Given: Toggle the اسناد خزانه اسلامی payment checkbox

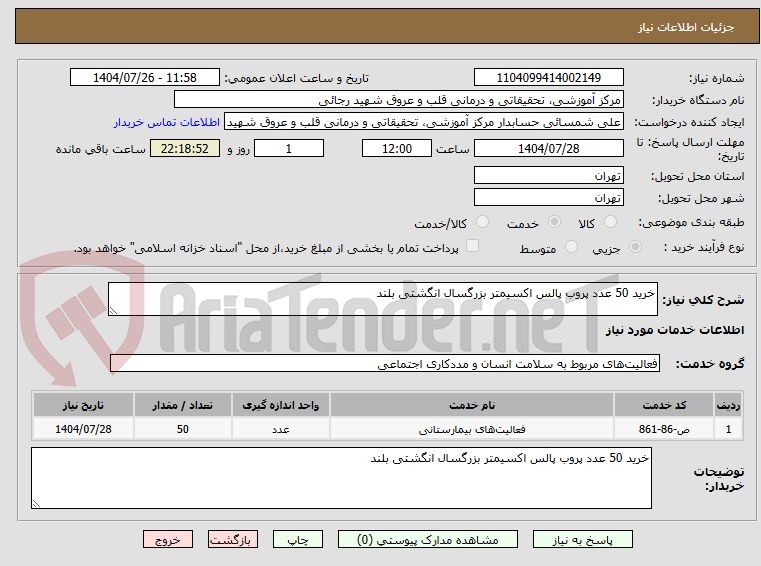Looking at the screenshot, I should pos(472,246).
